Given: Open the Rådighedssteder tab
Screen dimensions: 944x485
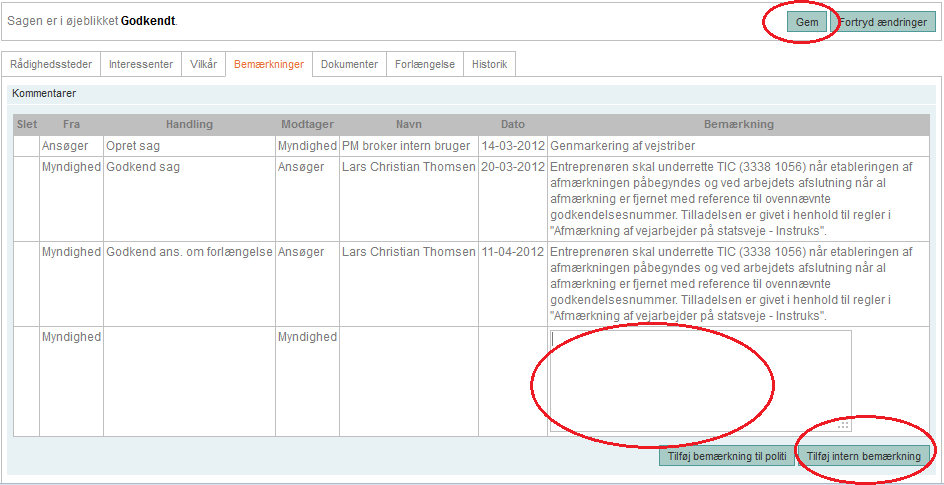Looking at the screenshot, I should 50,64.
